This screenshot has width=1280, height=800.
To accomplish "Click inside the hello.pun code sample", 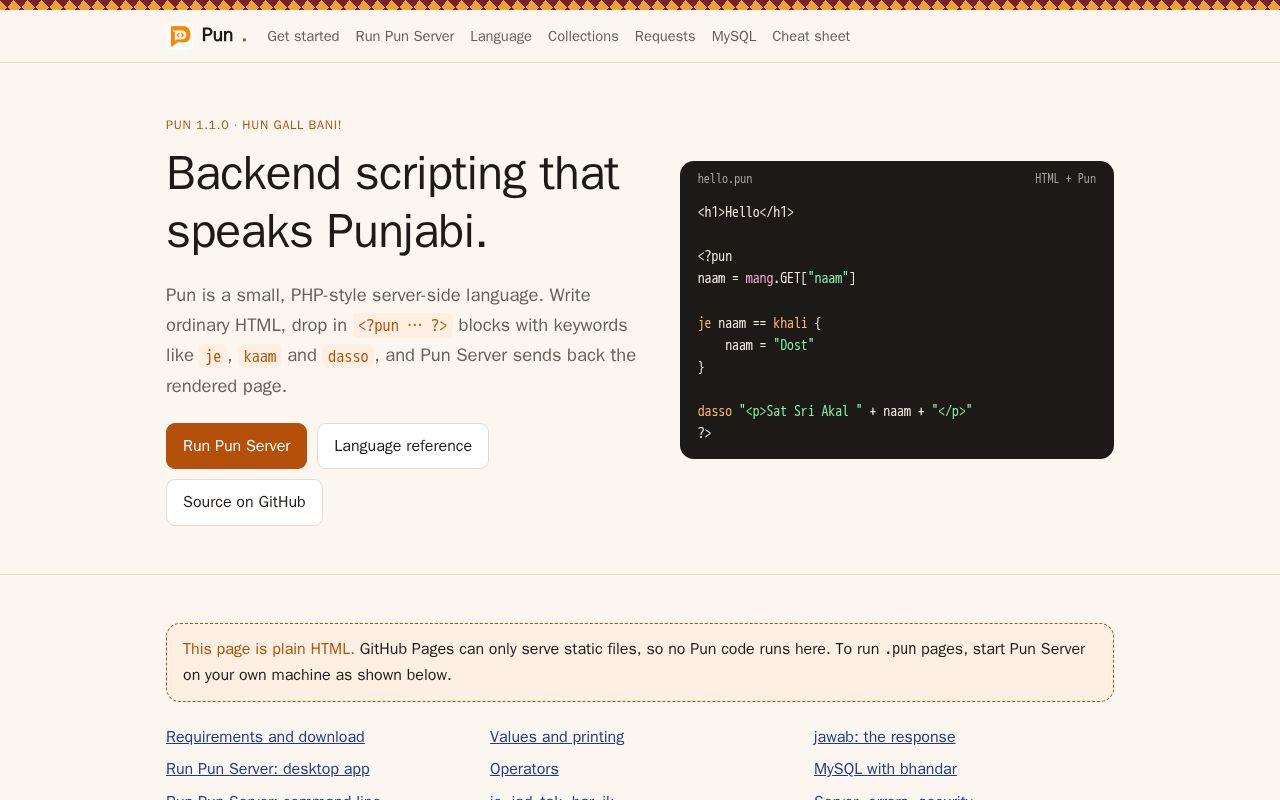I will point(897,322).
